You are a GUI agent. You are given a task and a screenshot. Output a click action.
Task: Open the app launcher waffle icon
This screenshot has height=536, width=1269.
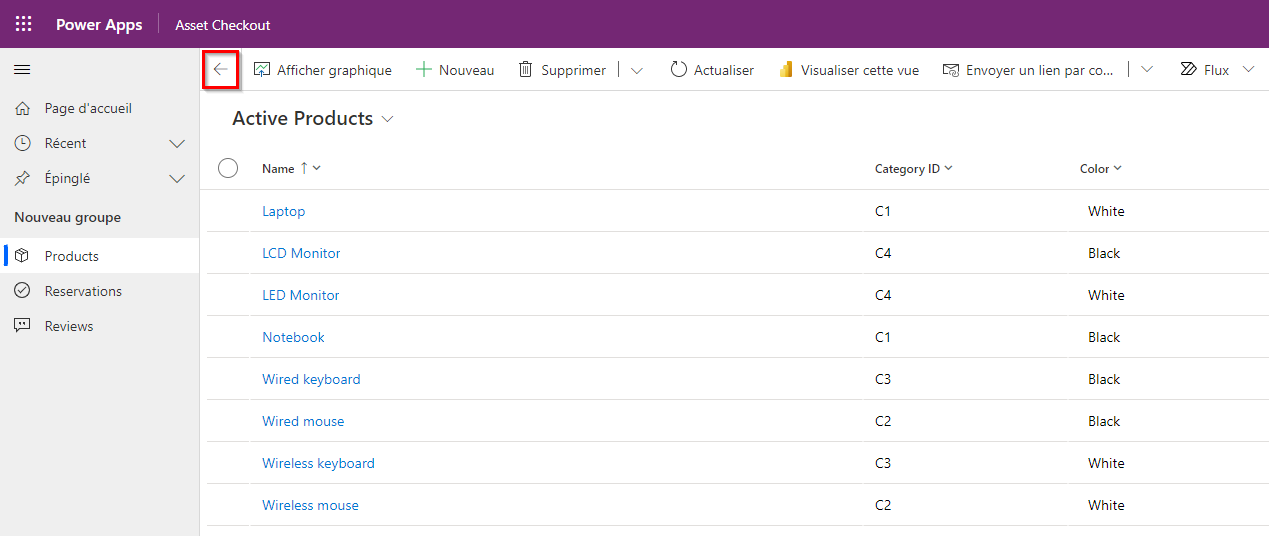coord(23,24)
